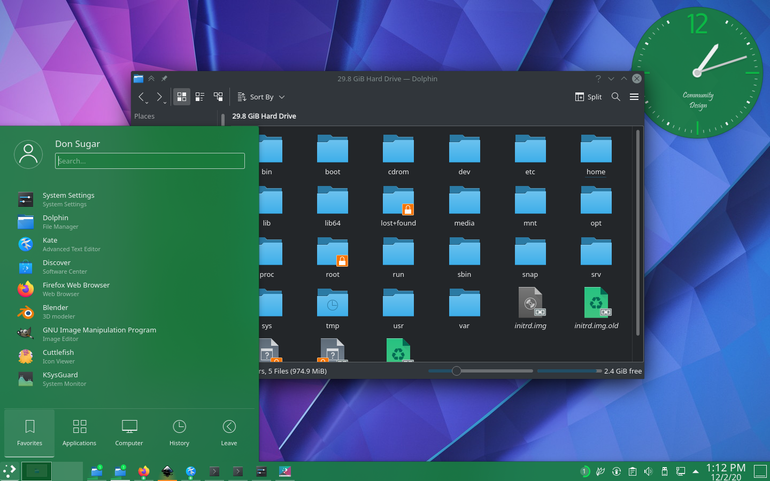Select the initrd.img.old file

tap(596, 309)
